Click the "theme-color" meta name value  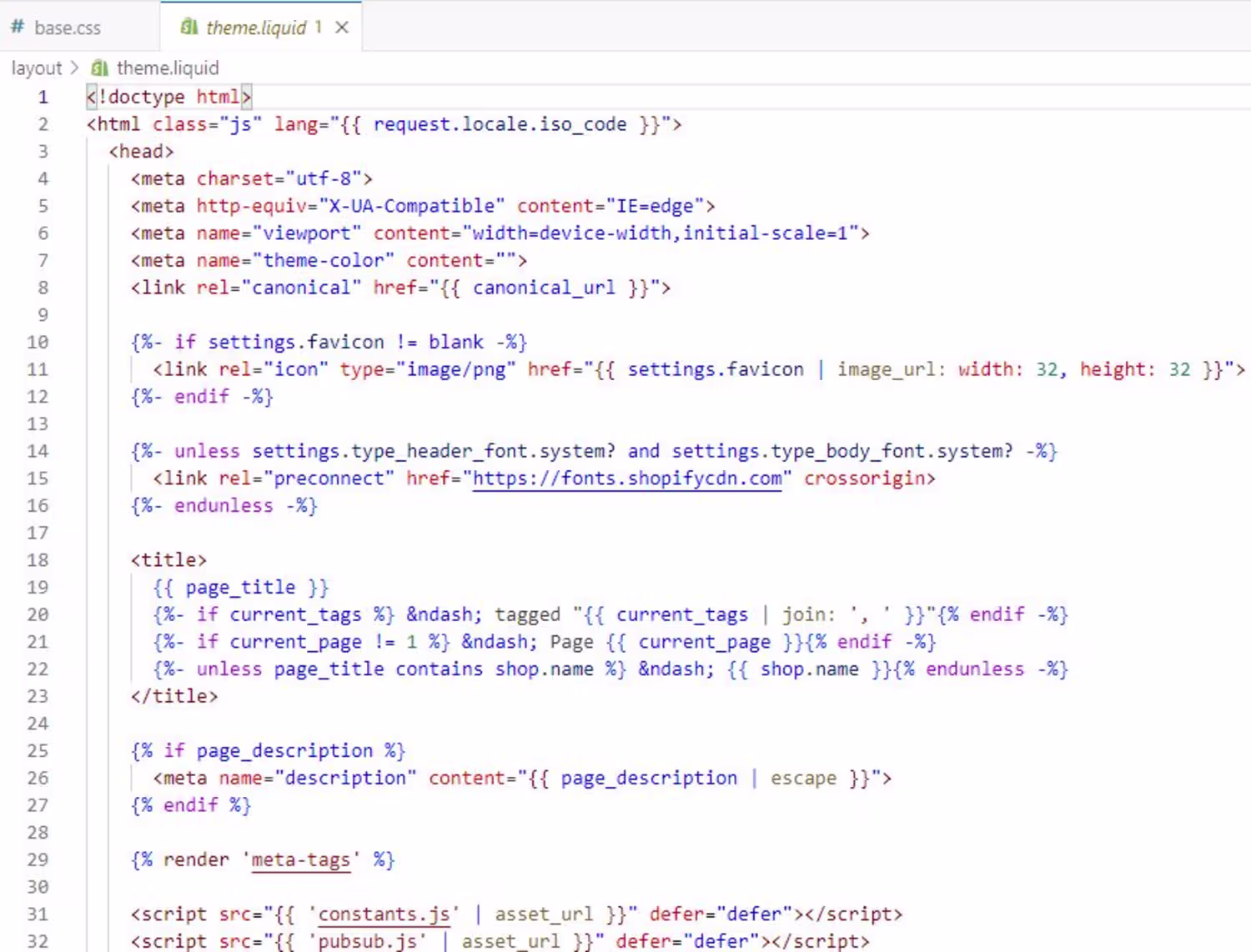pyautogui.click(x=324, y=260)
